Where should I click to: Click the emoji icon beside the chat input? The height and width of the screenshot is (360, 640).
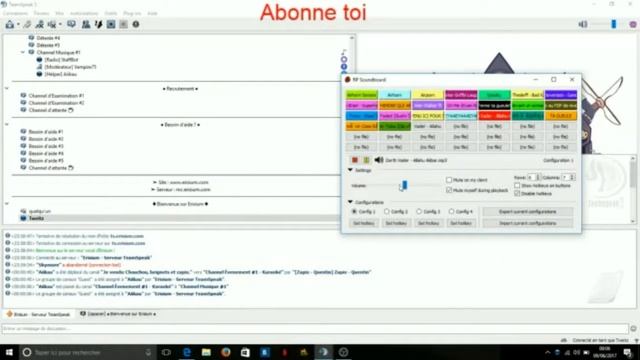[633, 329]
